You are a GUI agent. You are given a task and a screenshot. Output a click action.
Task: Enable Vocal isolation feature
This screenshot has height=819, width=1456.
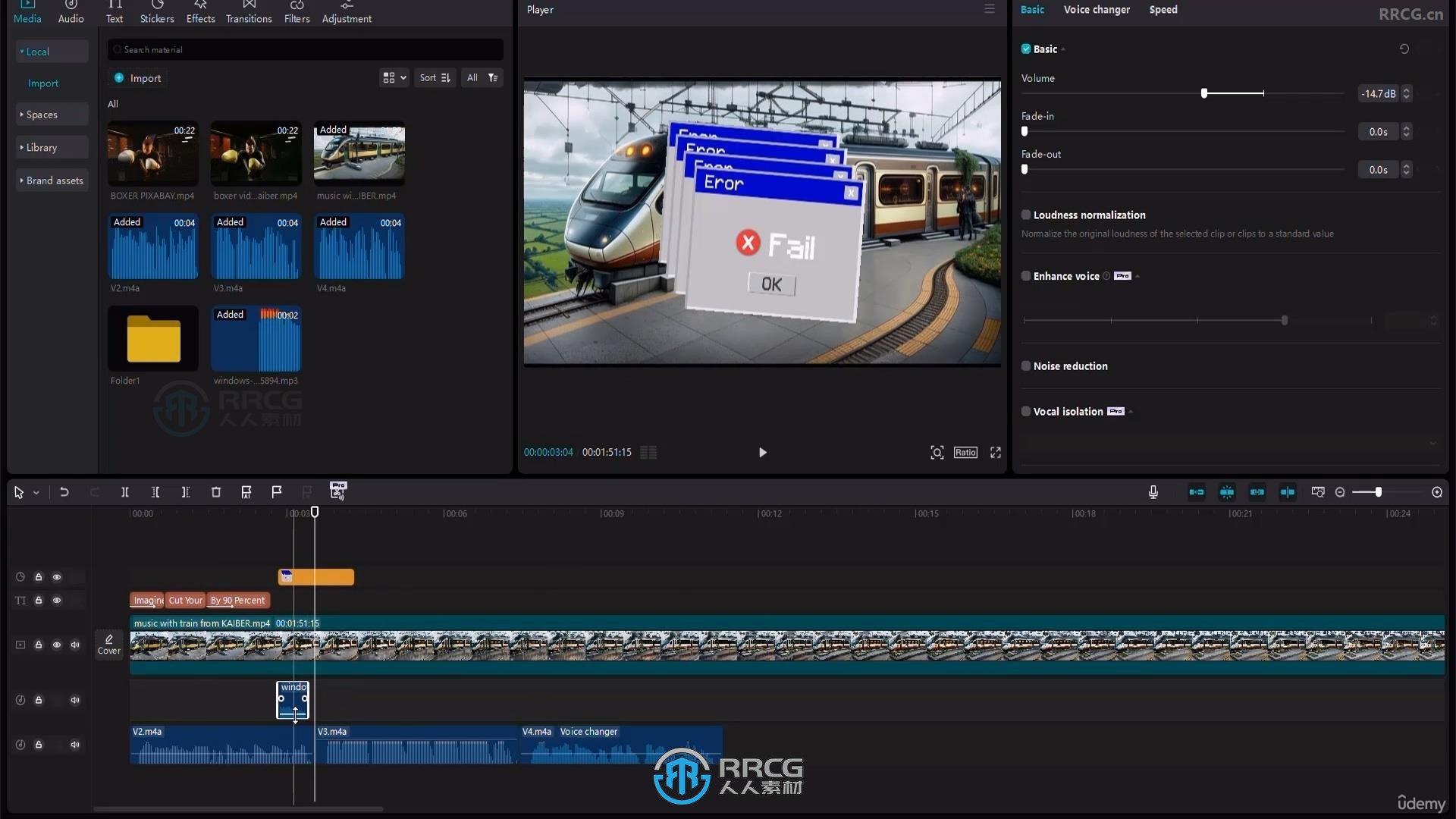coord(1026,411)
